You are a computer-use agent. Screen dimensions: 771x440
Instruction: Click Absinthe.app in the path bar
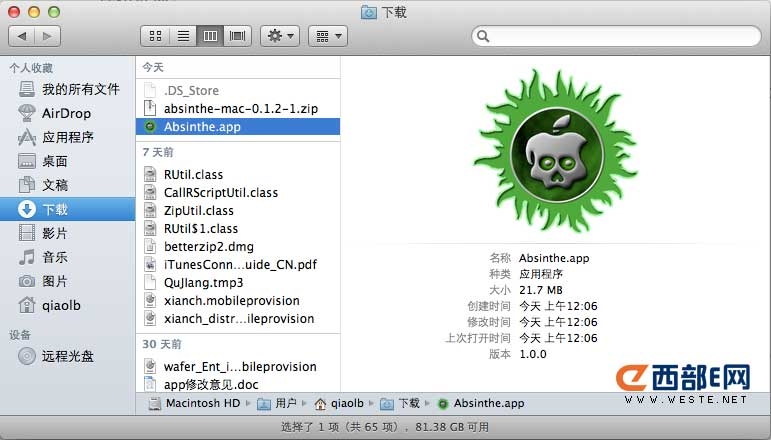click(x=481, y=404)
